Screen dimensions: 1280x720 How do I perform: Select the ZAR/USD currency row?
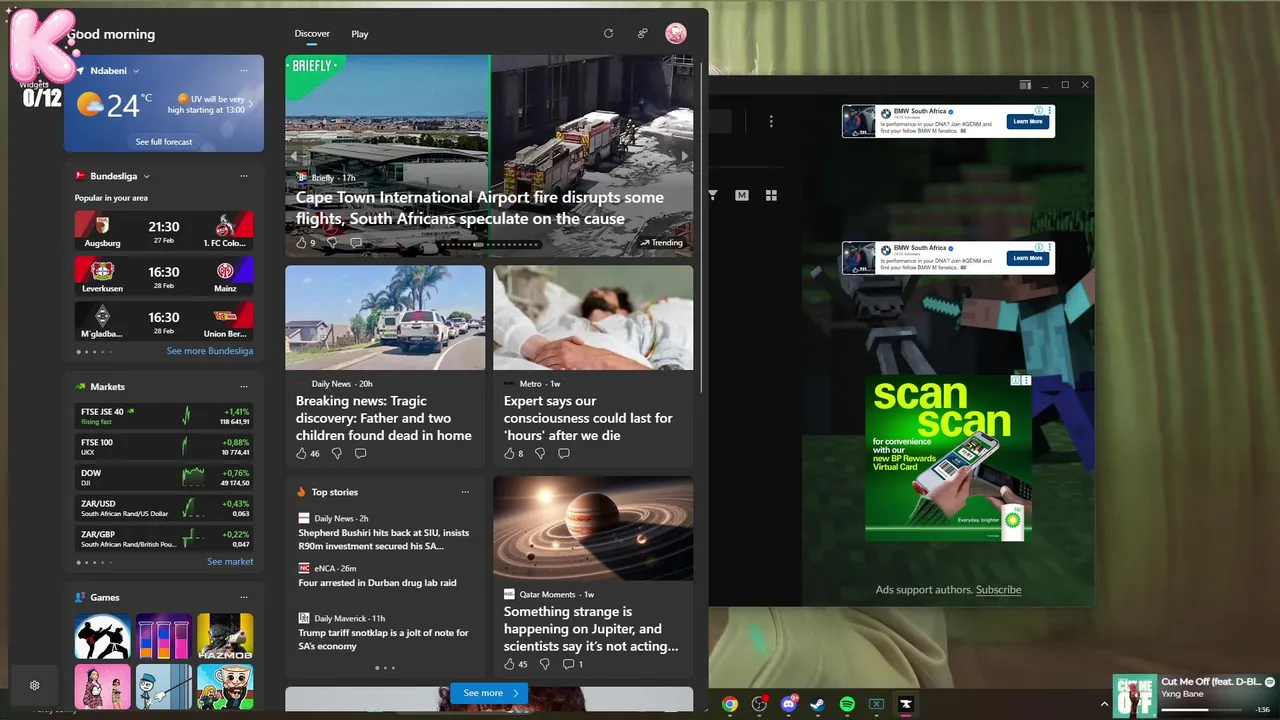click(x=164, y=508)
